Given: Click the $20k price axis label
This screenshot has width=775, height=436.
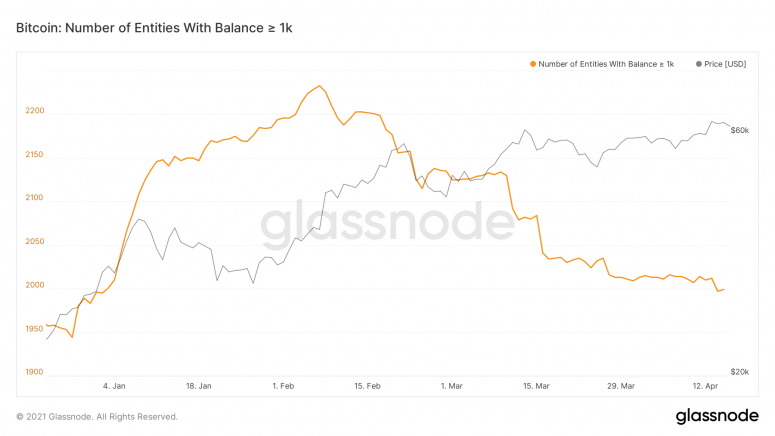Looking at the screenshot, I should pos(741,371).
